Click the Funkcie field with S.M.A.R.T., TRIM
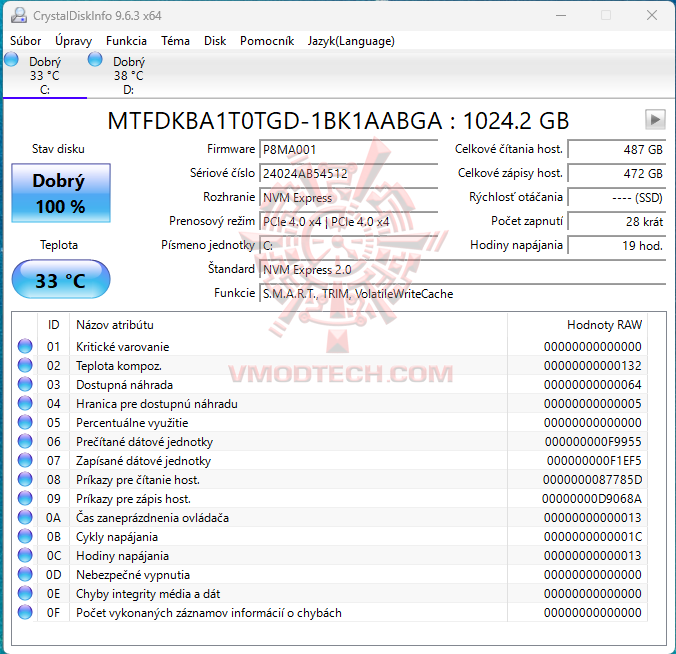 click(x=463, y=294)
